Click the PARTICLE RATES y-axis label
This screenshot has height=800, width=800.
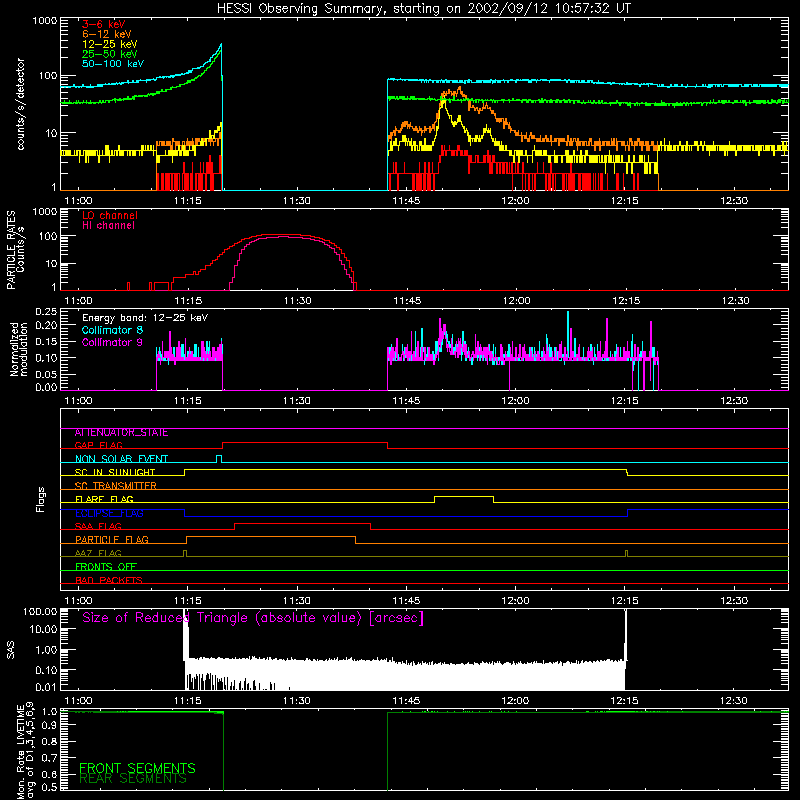15,250
